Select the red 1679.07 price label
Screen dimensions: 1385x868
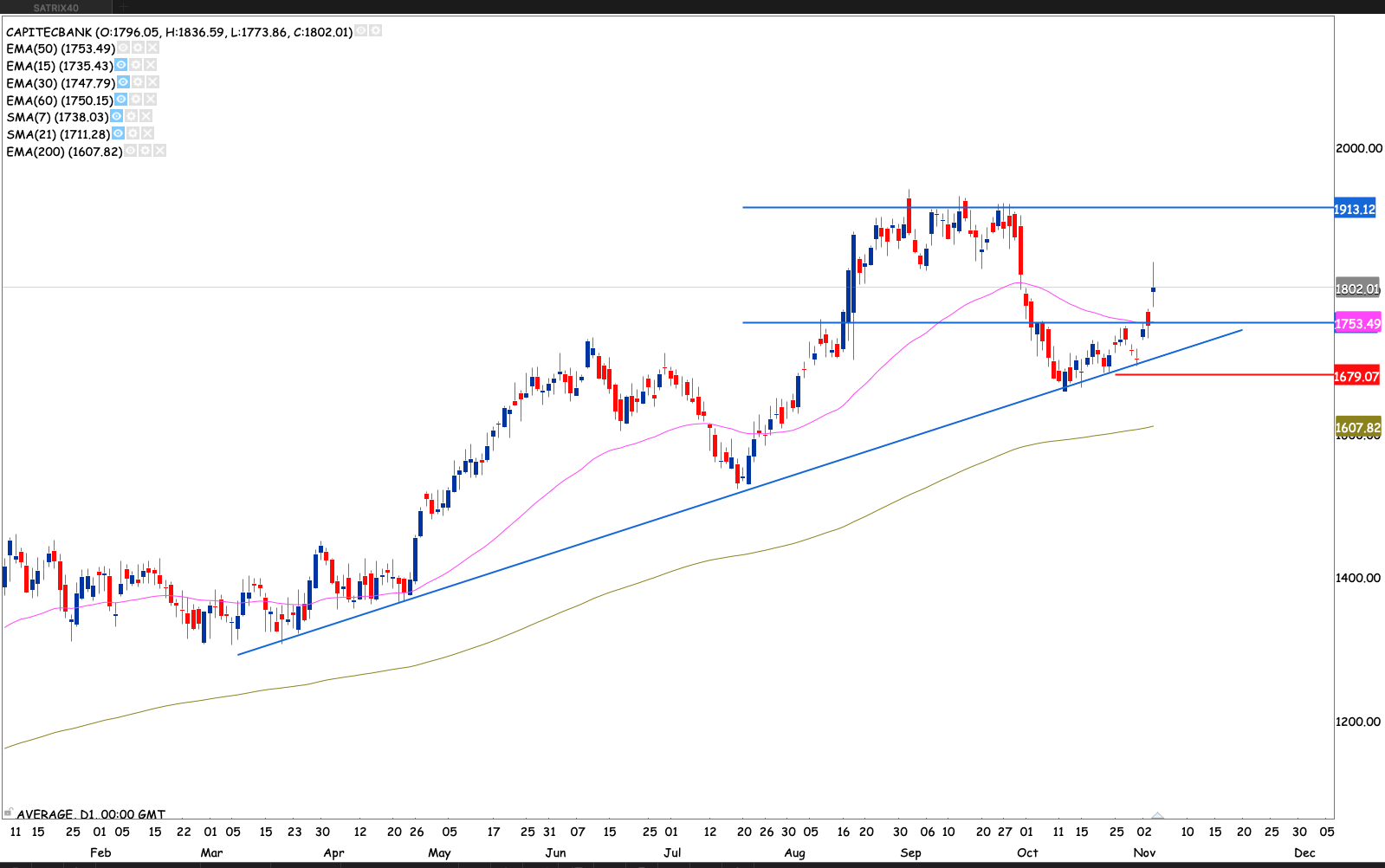click(1356, 377)
